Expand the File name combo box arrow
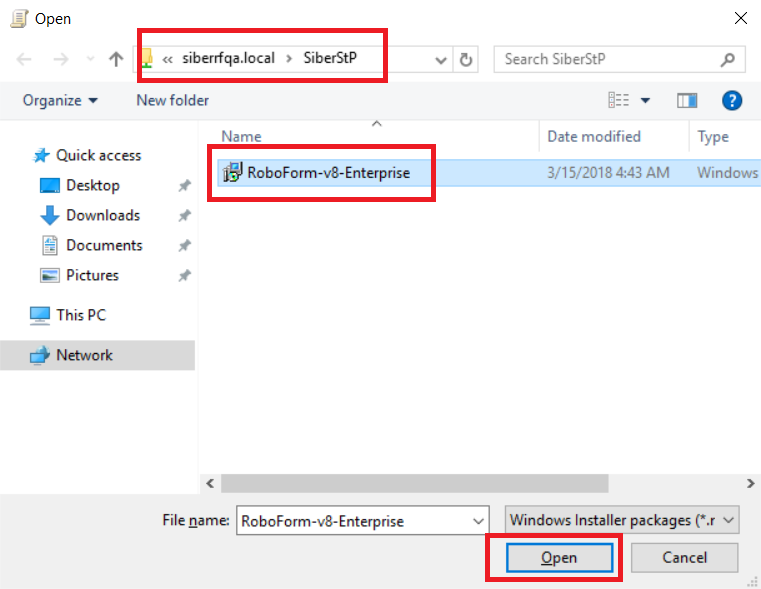761x589 pixels. click(x=477, y=521)
